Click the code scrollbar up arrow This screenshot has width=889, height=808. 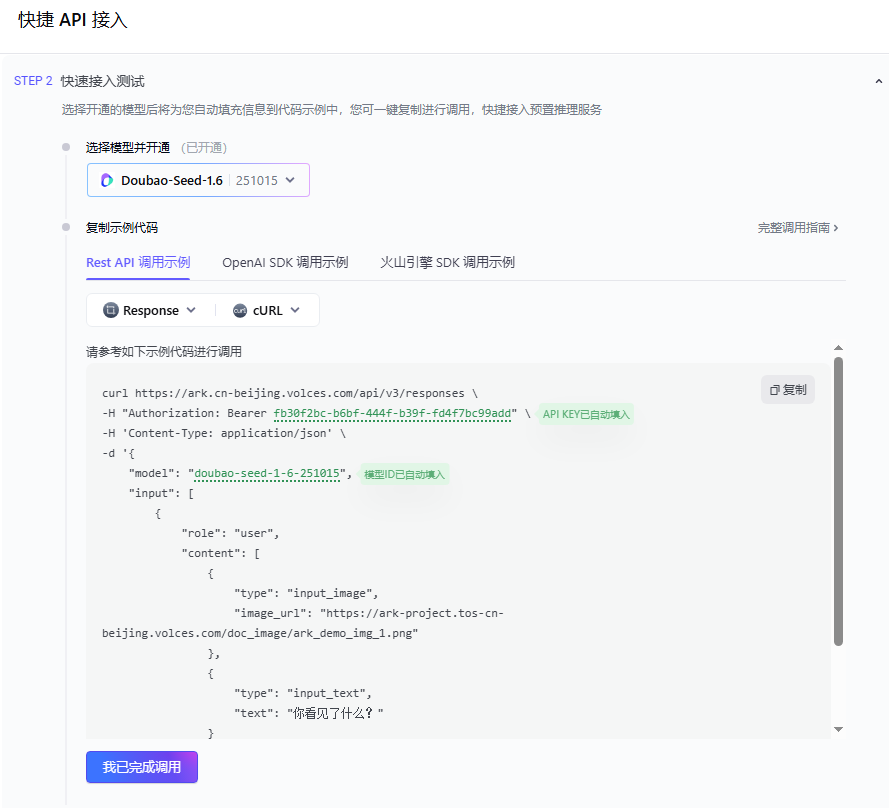(839, 348)
